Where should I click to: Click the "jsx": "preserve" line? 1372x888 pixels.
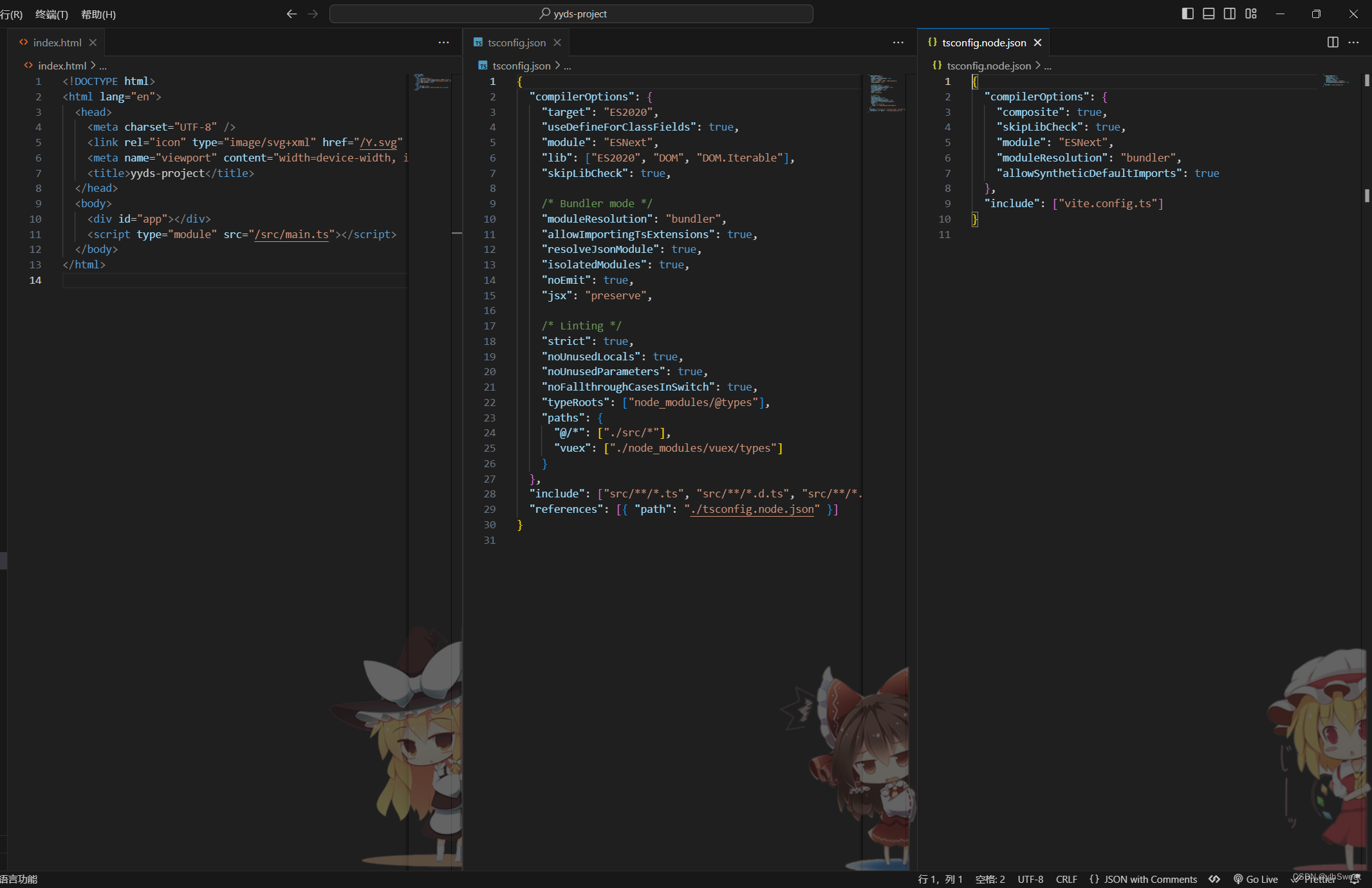pos(597,295)
